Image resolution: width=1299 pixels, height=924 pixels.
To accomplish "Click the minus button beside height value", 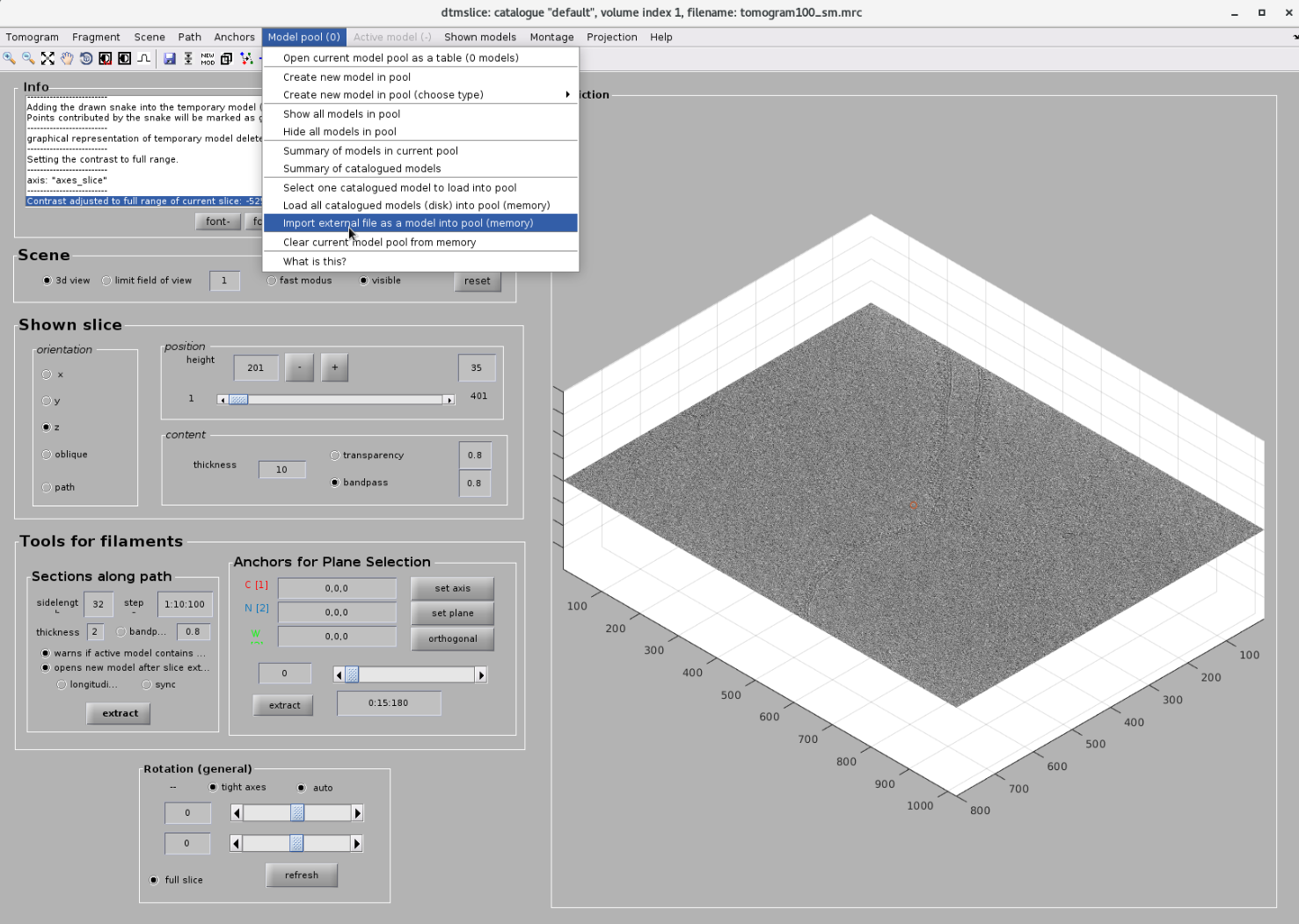I will pos(300,367).
